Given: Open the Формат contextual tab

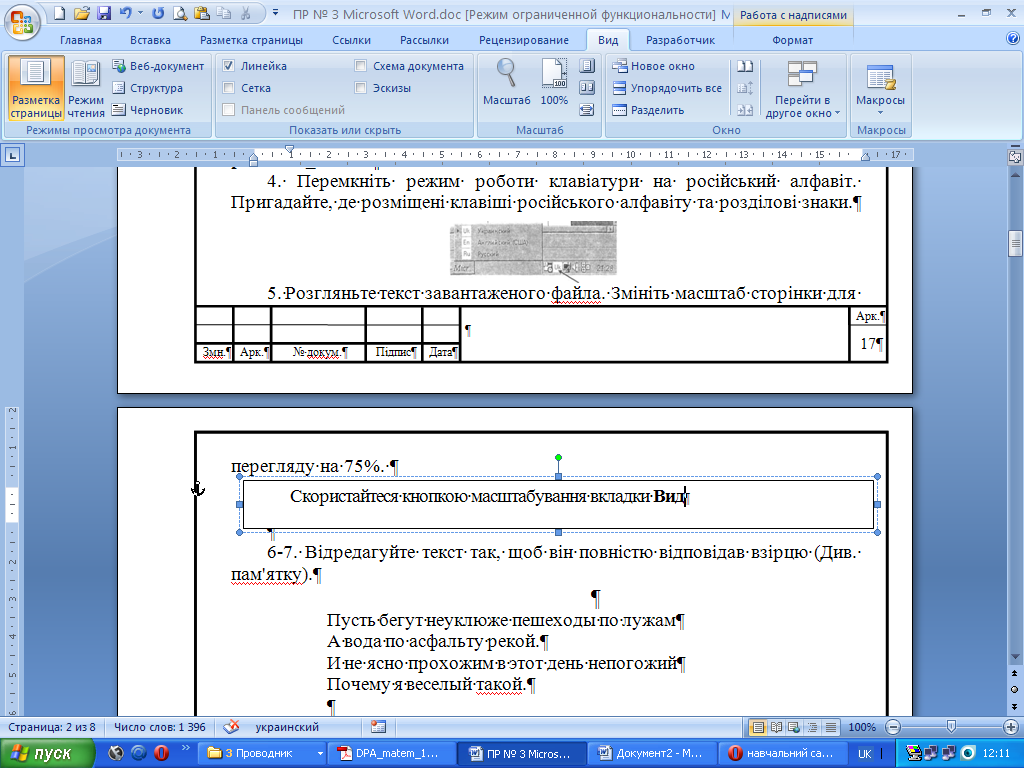Looking at the screenshot, I should (x=793, y=40).
